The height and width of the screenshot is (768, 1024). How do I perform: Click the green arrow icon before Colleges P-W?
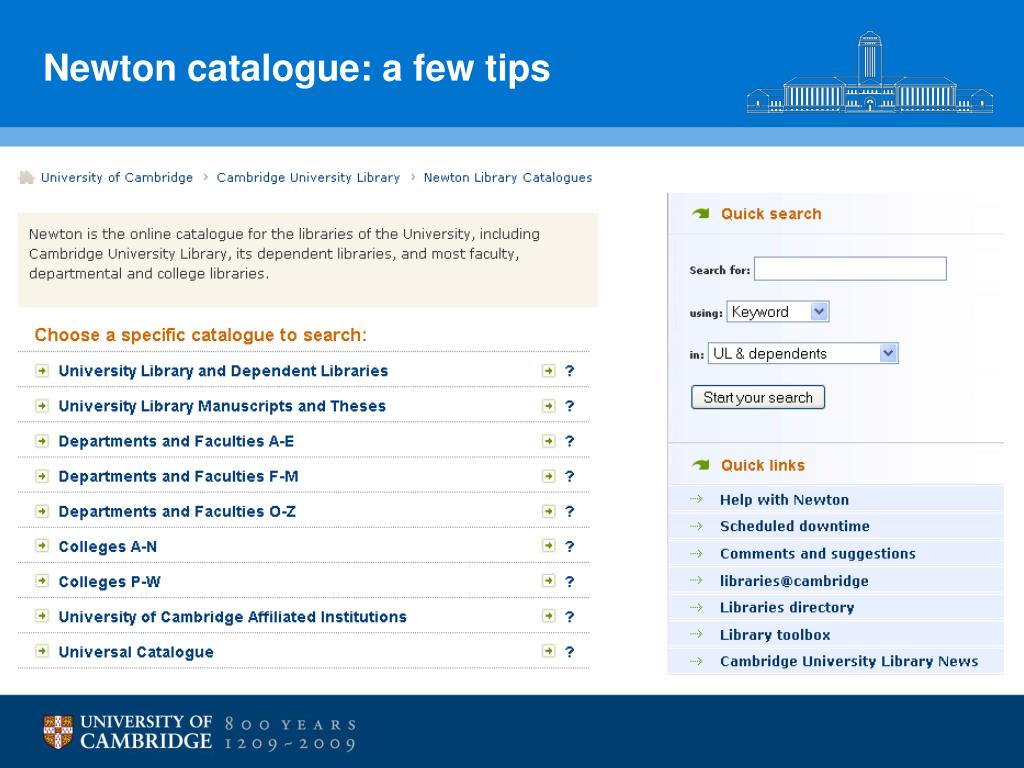pyautogui.click(x=42, y=581)
